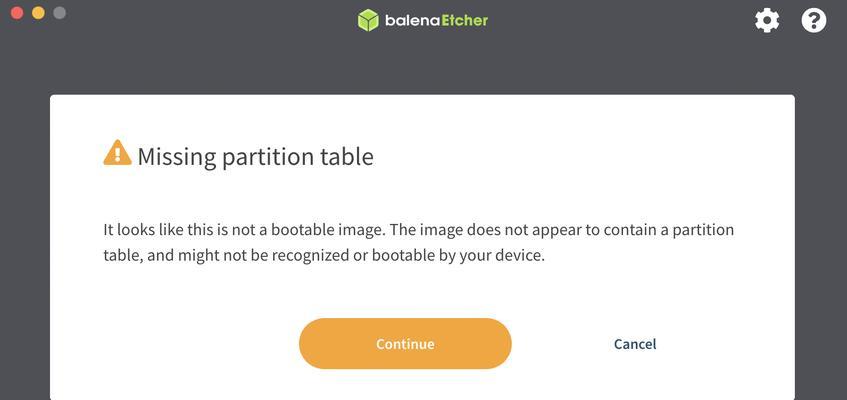
Task: Click the green balenaEtcher cube logo
Action: (x=368, y=21)
